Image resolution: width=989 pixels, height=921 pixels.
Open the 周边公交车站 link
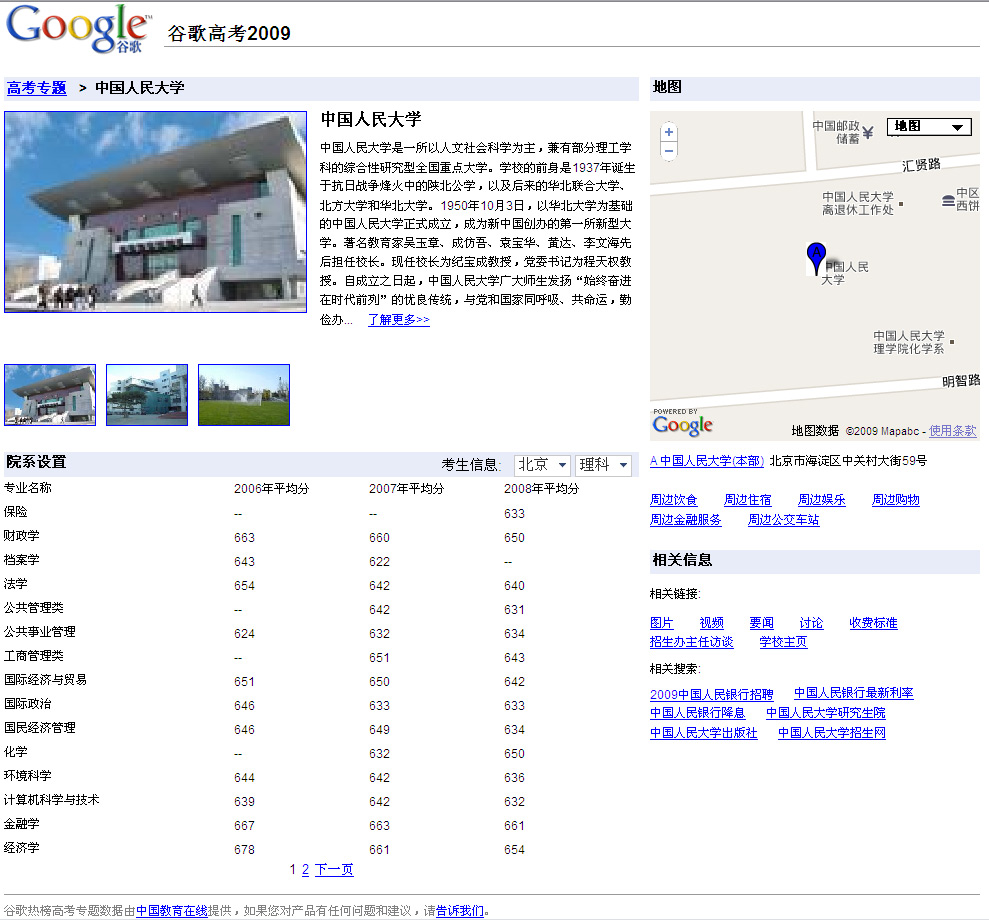click(783, 520)
